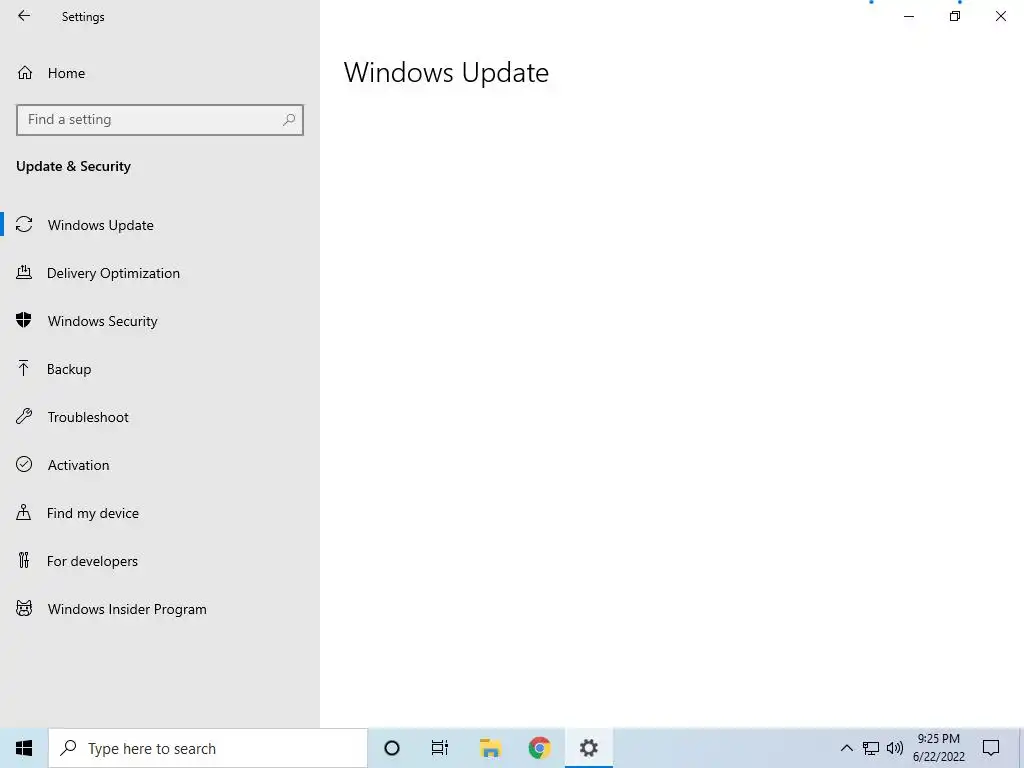
Task: Open Windows Security section
Action: (160, 321)
